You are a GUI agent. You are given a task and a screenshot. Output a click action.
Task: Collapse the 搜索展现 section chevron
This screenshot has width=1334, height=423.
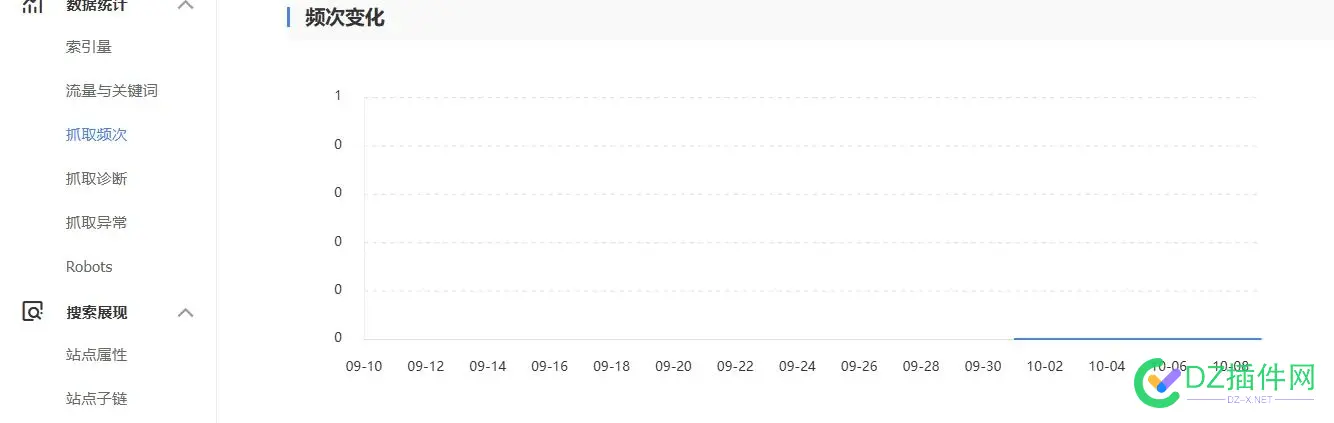pos(185,312)
